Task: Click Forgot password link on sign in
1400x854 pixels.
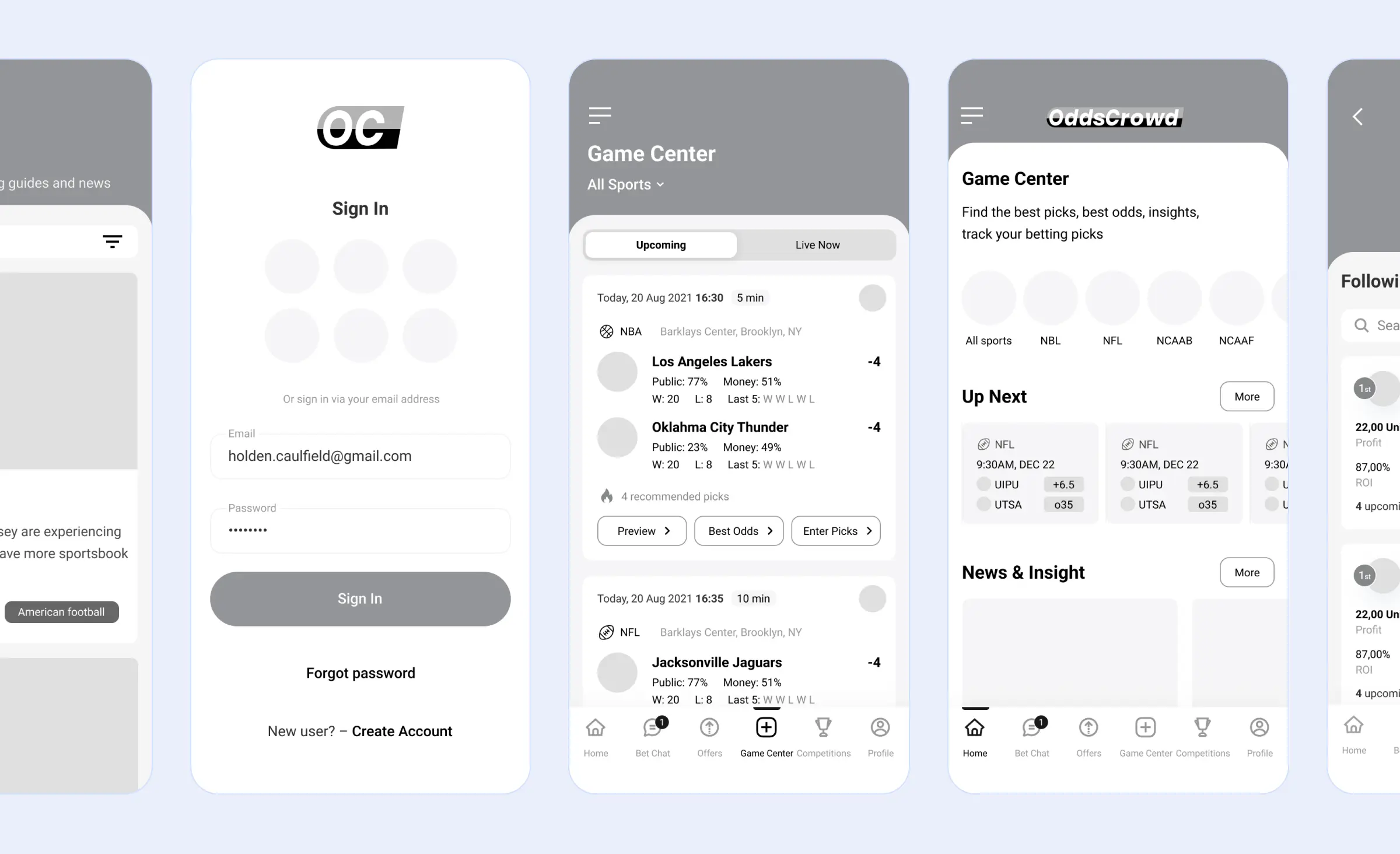Action: pyautogui.click(x=360, y=672)
